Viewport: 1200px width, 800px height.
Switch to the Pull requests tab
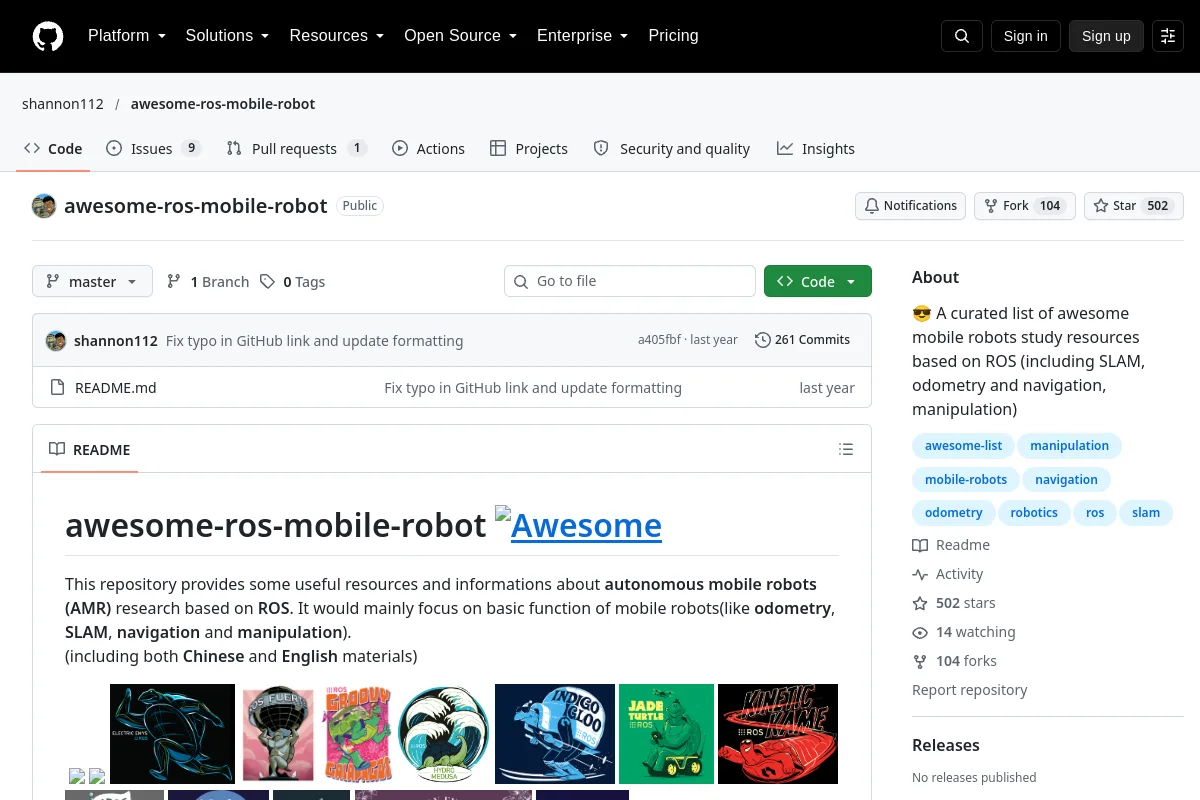297,149
